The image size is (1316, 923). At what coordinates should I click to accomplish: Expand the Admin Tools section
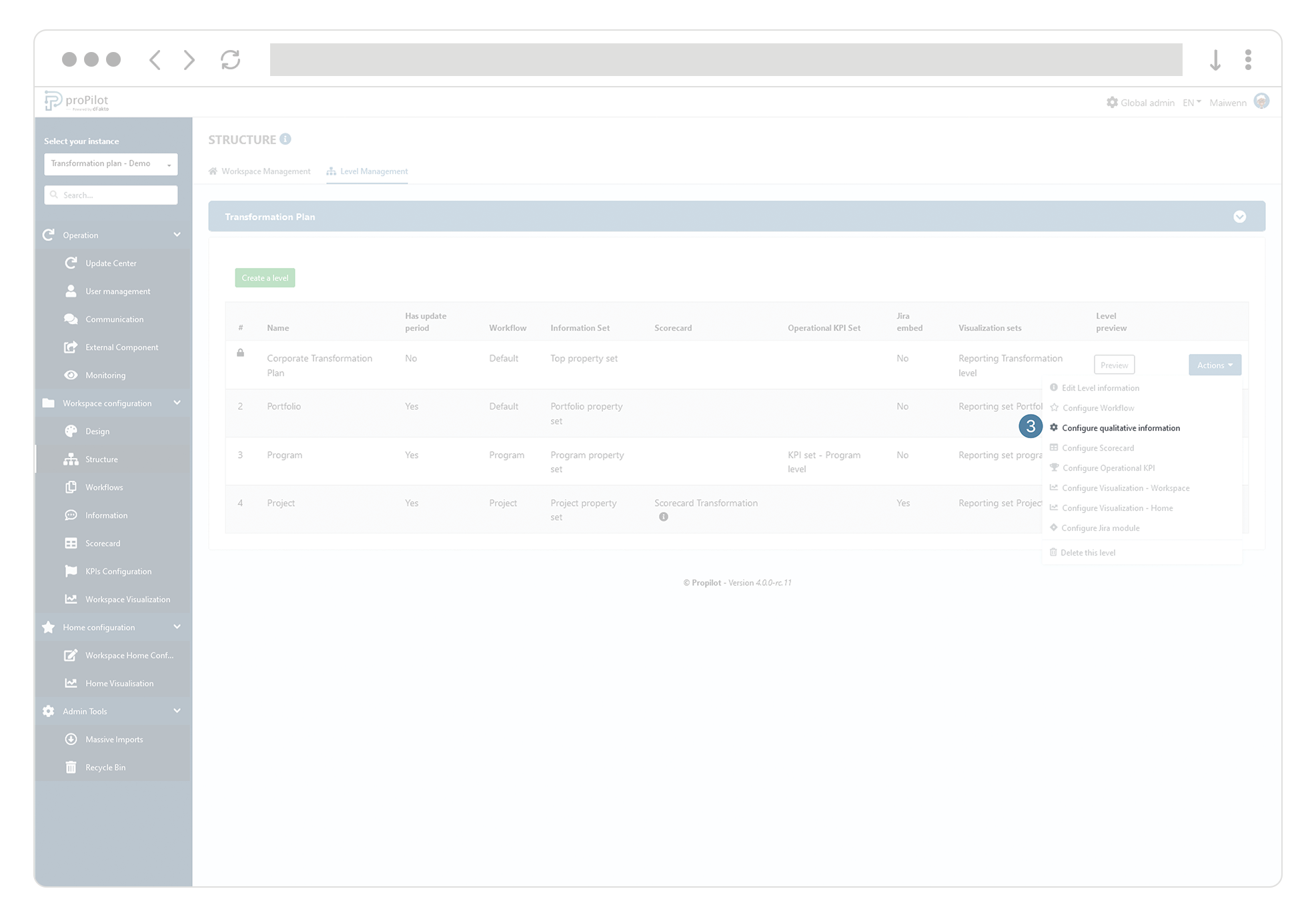tap(177, 711)
